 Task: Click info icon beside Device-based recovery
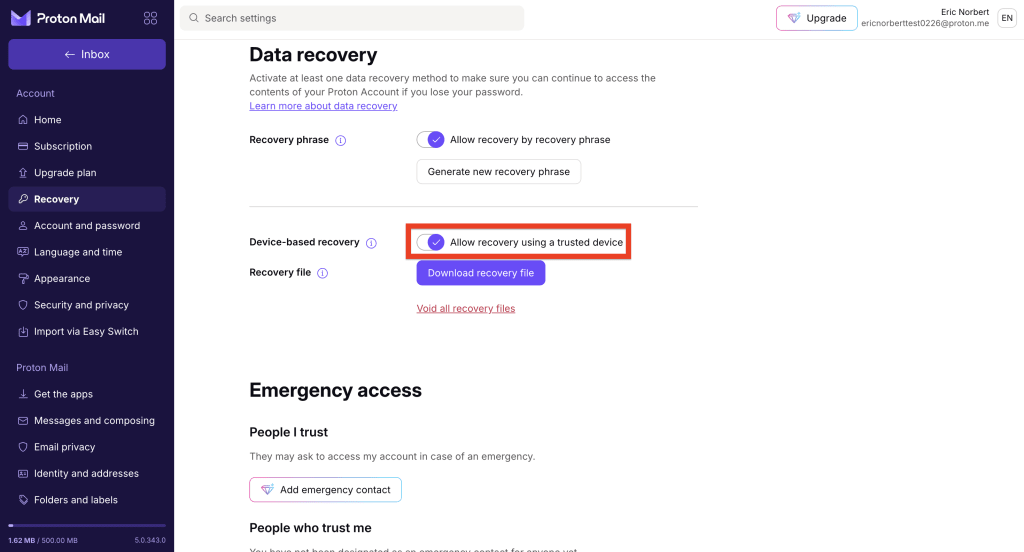tap(371, 243)
